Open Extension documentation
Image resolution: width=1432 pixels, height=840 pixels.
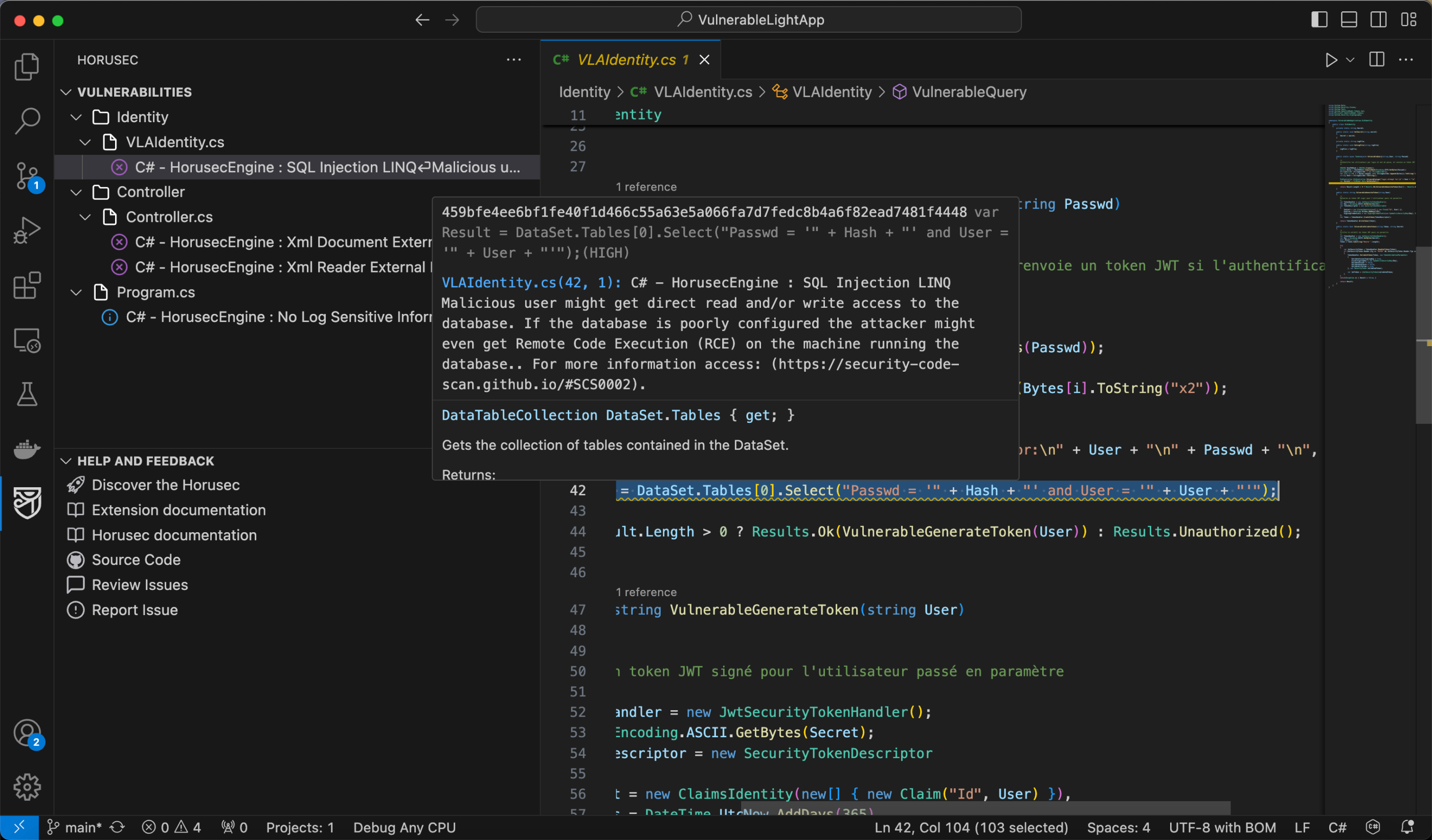[x=179, y=510]
